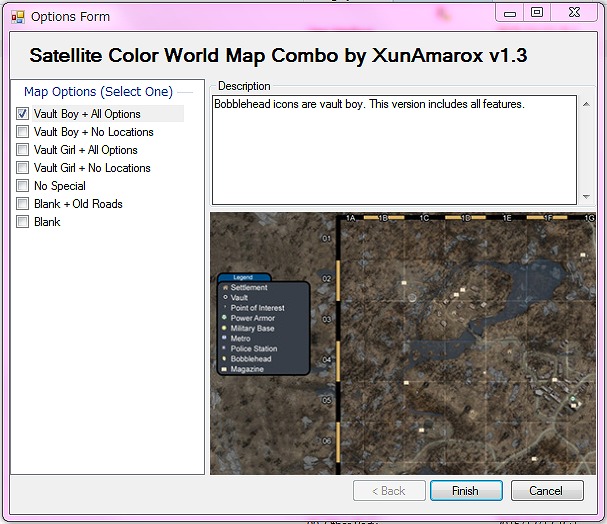Cancel the options form

click(x=547, y=491)
